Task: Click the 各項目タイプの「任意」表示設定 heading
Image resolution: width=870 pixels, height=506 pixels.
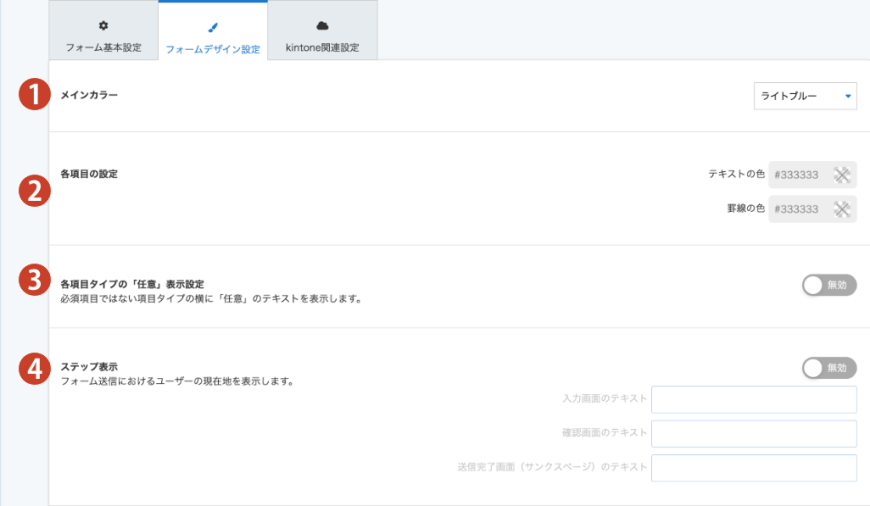Action: pyautogui.click(x=132, y=284)
